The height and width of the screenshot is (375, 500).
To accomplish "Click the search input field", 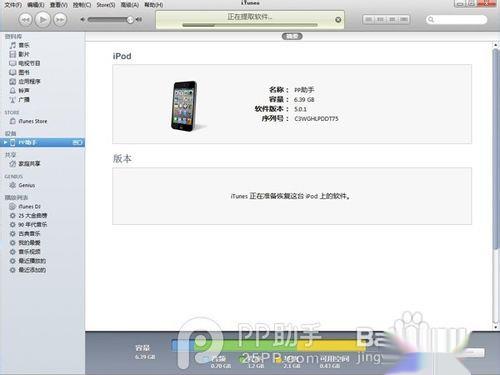I will pos(456,20).
